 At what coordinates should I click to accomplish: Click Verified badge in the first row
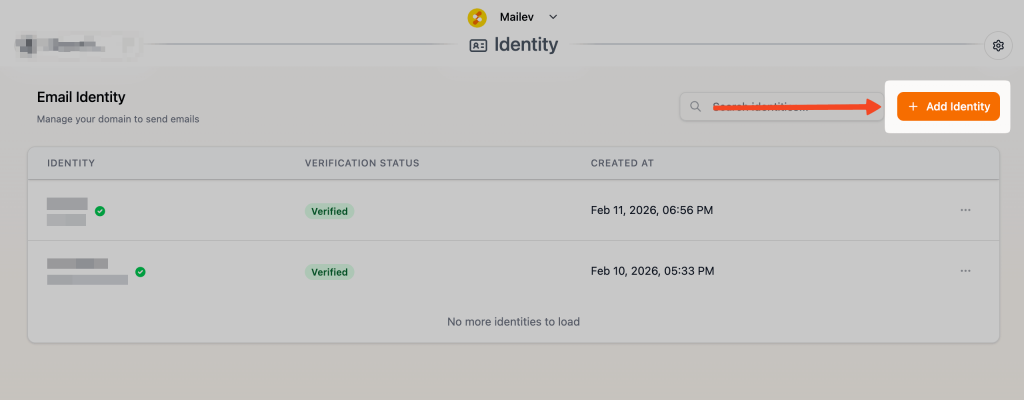click(329, 211)
